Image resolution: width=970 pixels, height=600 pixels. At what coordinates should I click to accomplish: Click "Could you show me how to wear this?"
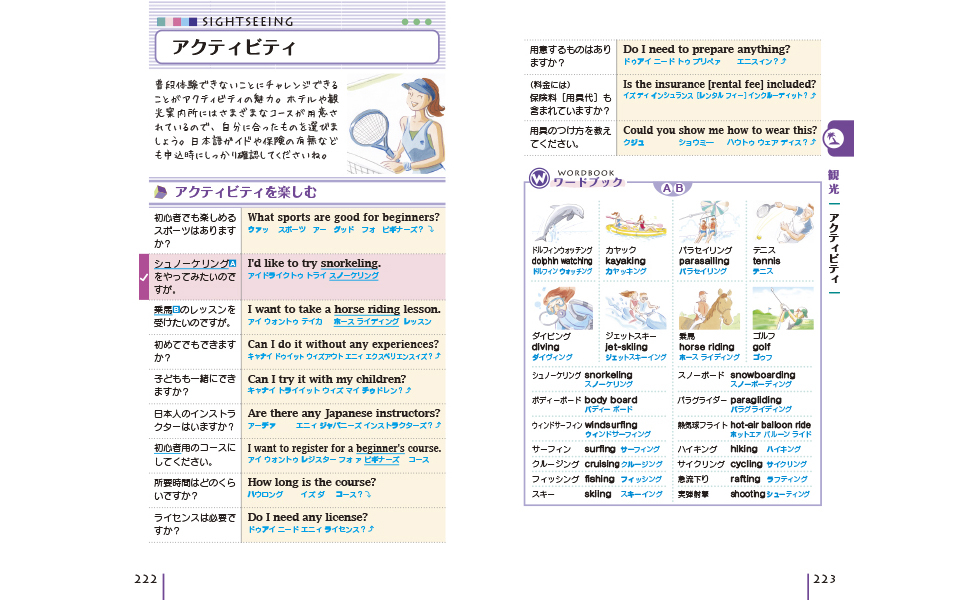click(720, 131)
